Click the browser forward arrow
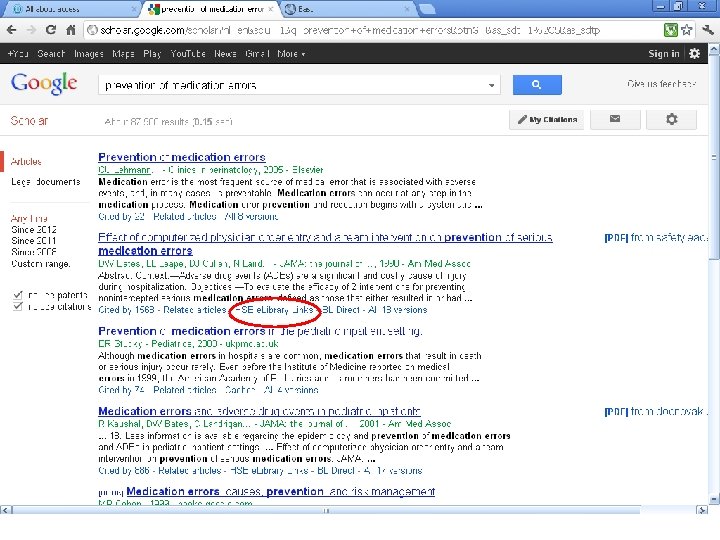The image size is (720, 540). pos(31,30)
